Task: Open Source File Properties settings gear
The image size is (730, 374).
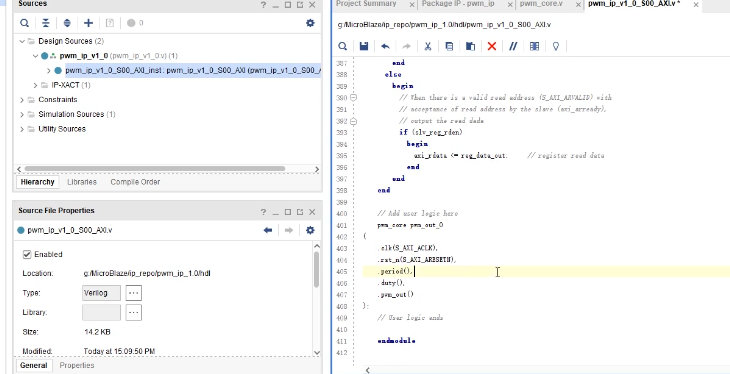Action: [x=310, y=230]
